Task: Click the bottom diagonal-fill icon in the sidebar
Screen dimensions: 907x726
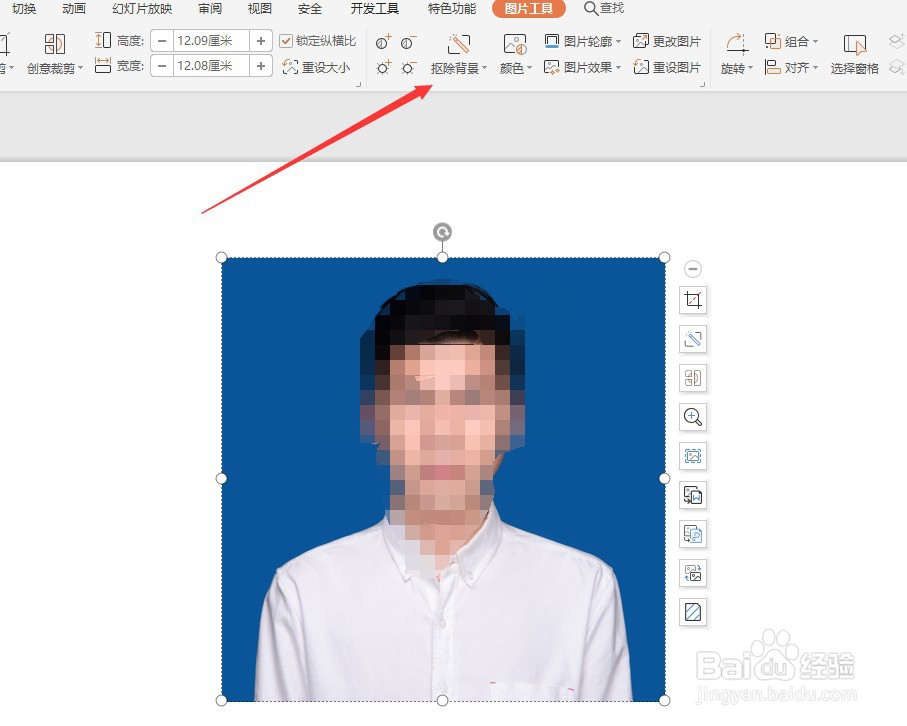Action: pyautogui.click(x=693, y=611)
